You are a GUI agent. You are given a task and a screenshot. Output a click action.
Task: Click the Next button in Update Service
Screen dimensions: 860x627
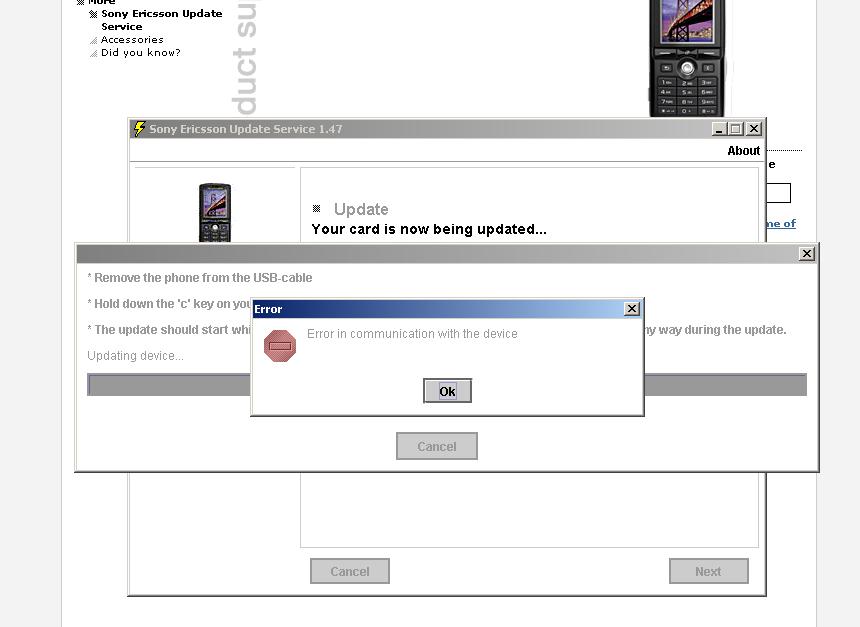(x=709, y=571)
